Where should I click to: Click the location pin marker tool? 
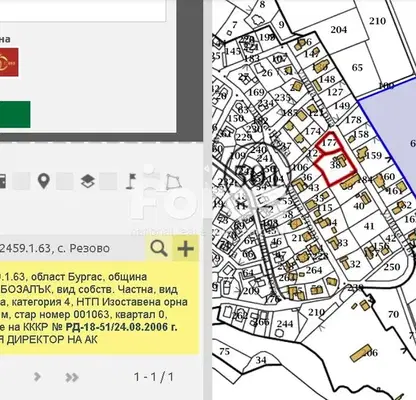(44, 181)
